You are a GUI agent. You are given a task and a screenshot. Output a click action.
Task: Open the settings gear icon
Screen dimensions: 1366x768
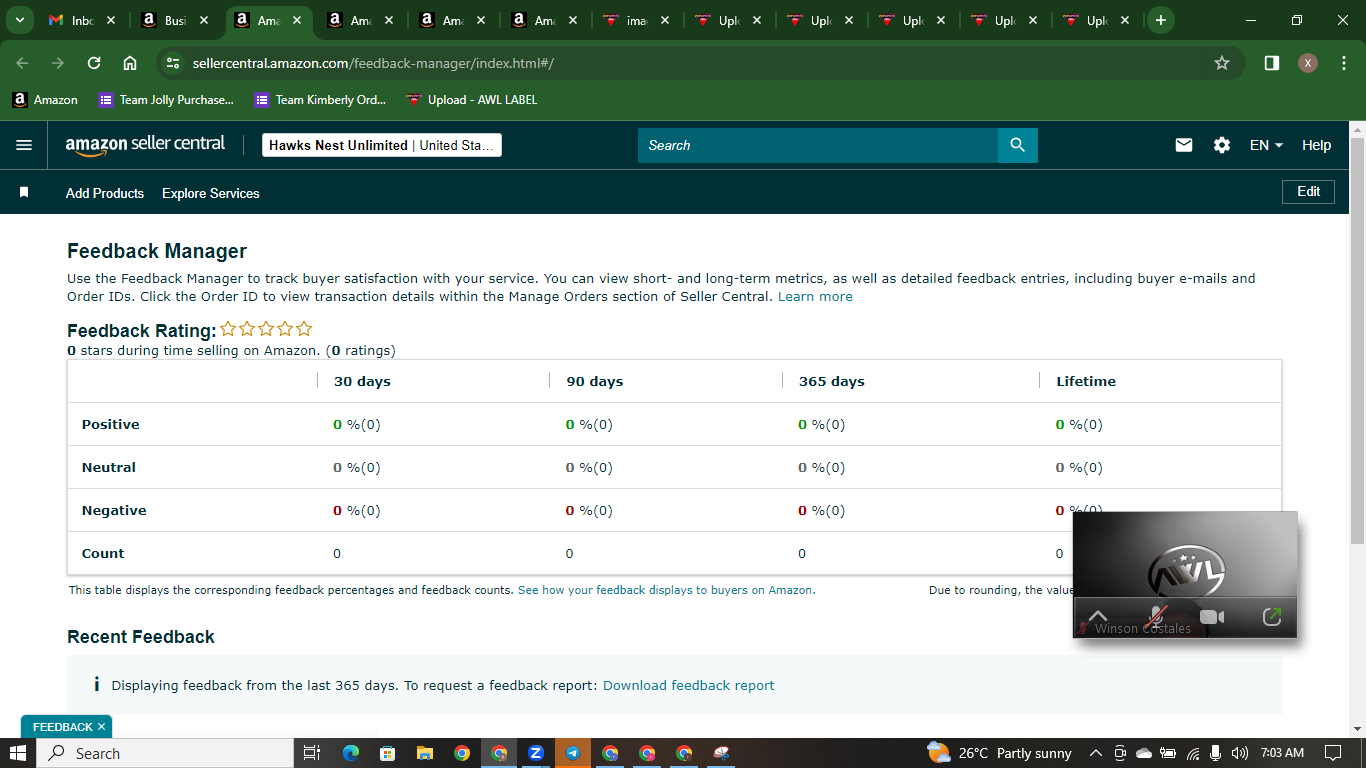1222,145
